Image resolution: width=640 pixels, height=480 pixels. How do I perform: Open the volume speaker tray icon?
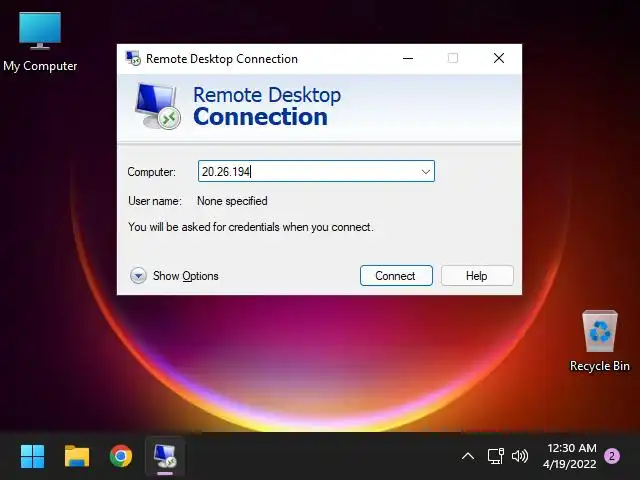pos(520,456)
